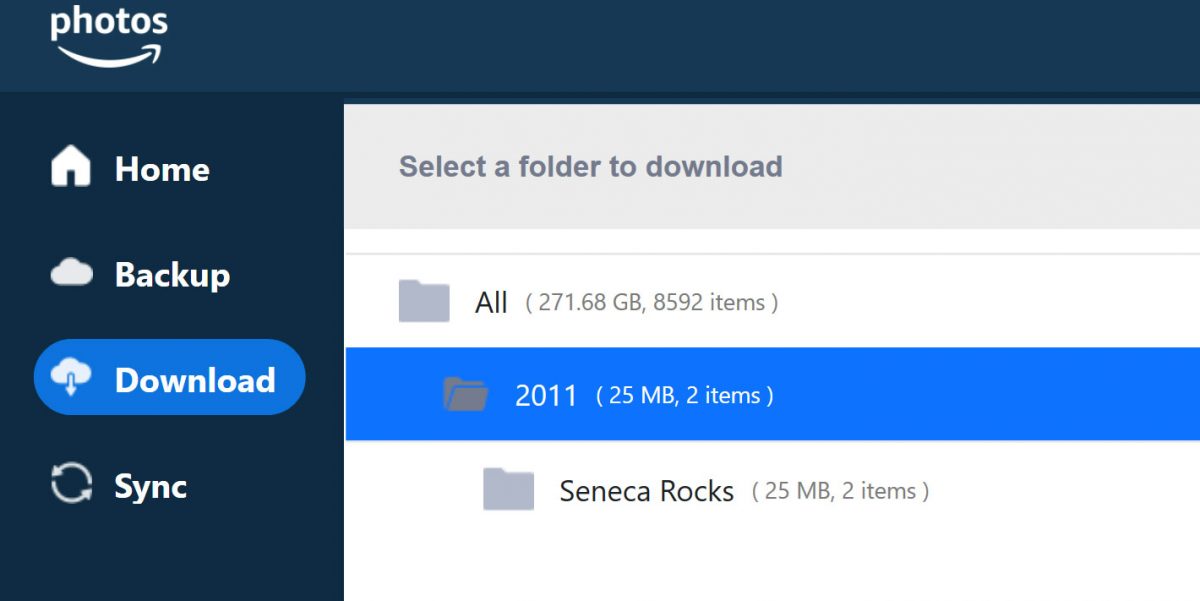This screenshot has height=601, width=1200.
Task: Click the Download cloud icon in the sidebar
Action: point(70,379)
